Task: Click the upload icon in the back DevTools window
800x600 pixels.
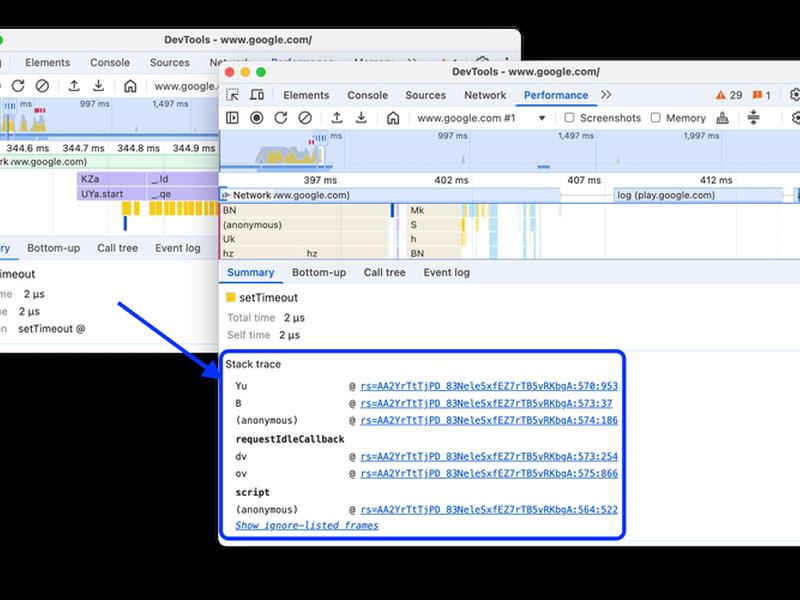Action: point(74,86)
